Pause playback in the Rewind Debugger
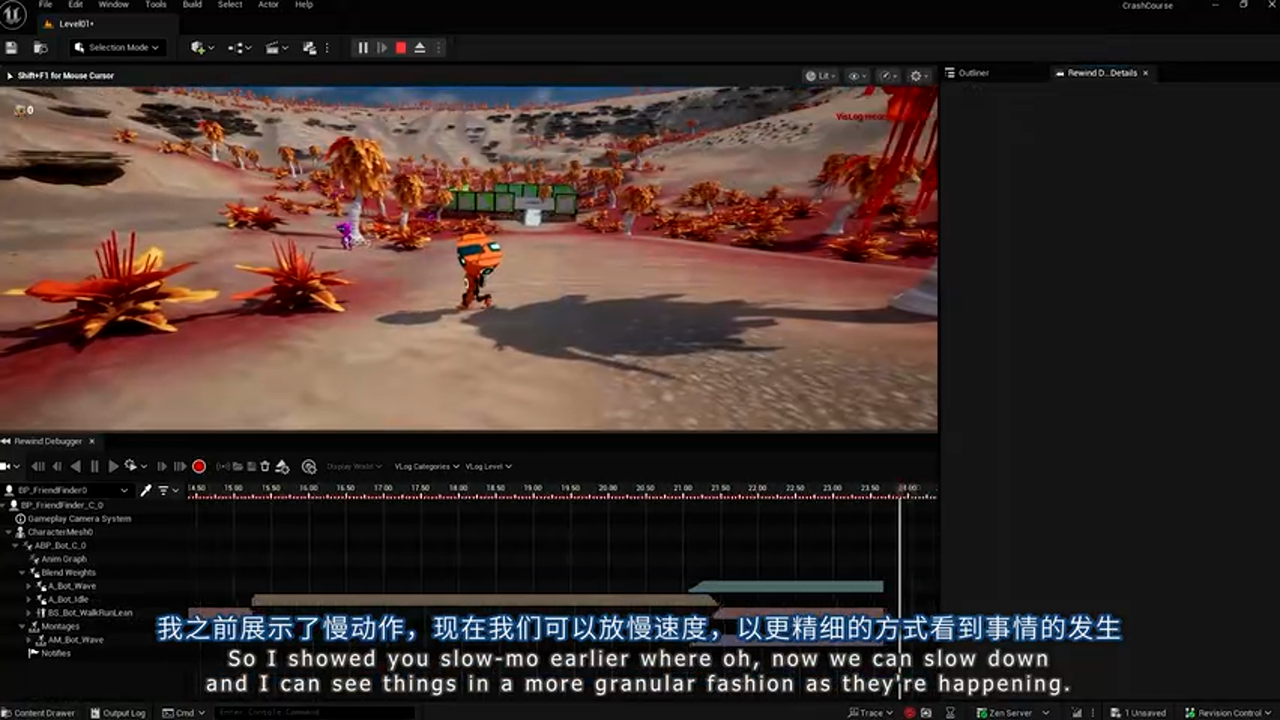The height and width of the screenshot is (720, 1280). coord(94,466)
